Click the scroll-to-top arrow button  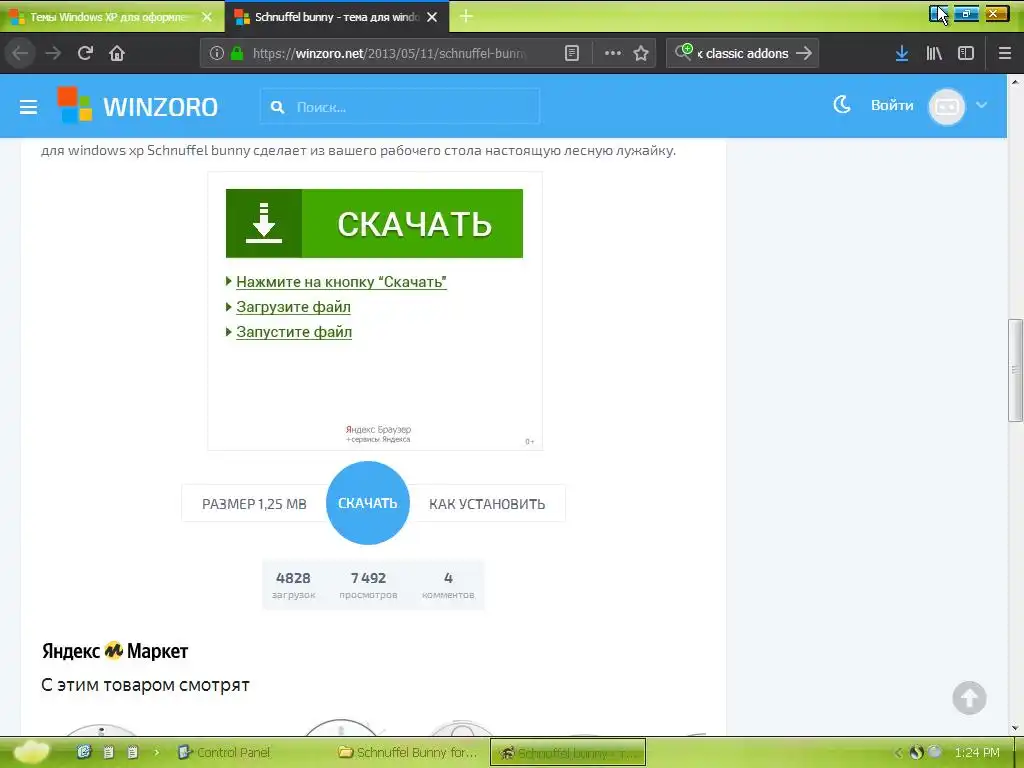tap(969, 698)
